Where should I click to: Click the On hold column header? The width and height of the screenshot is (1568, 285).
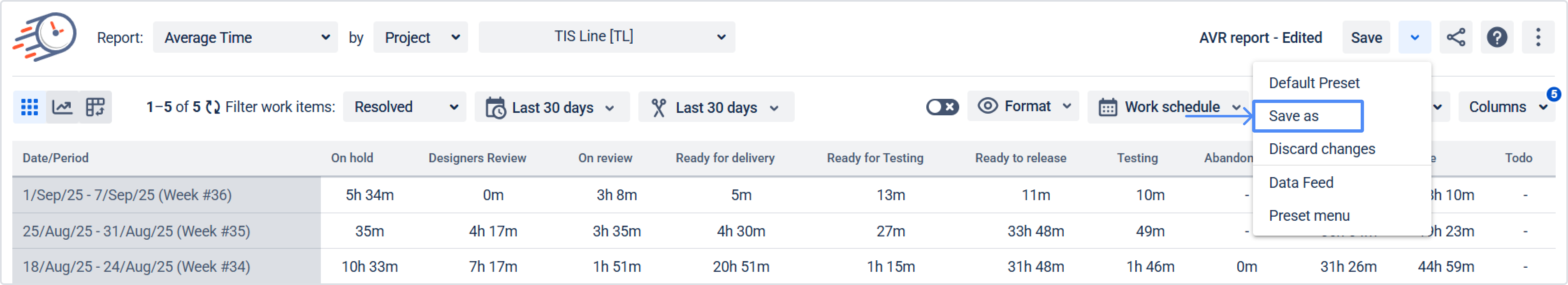click(x=352, y=158)
